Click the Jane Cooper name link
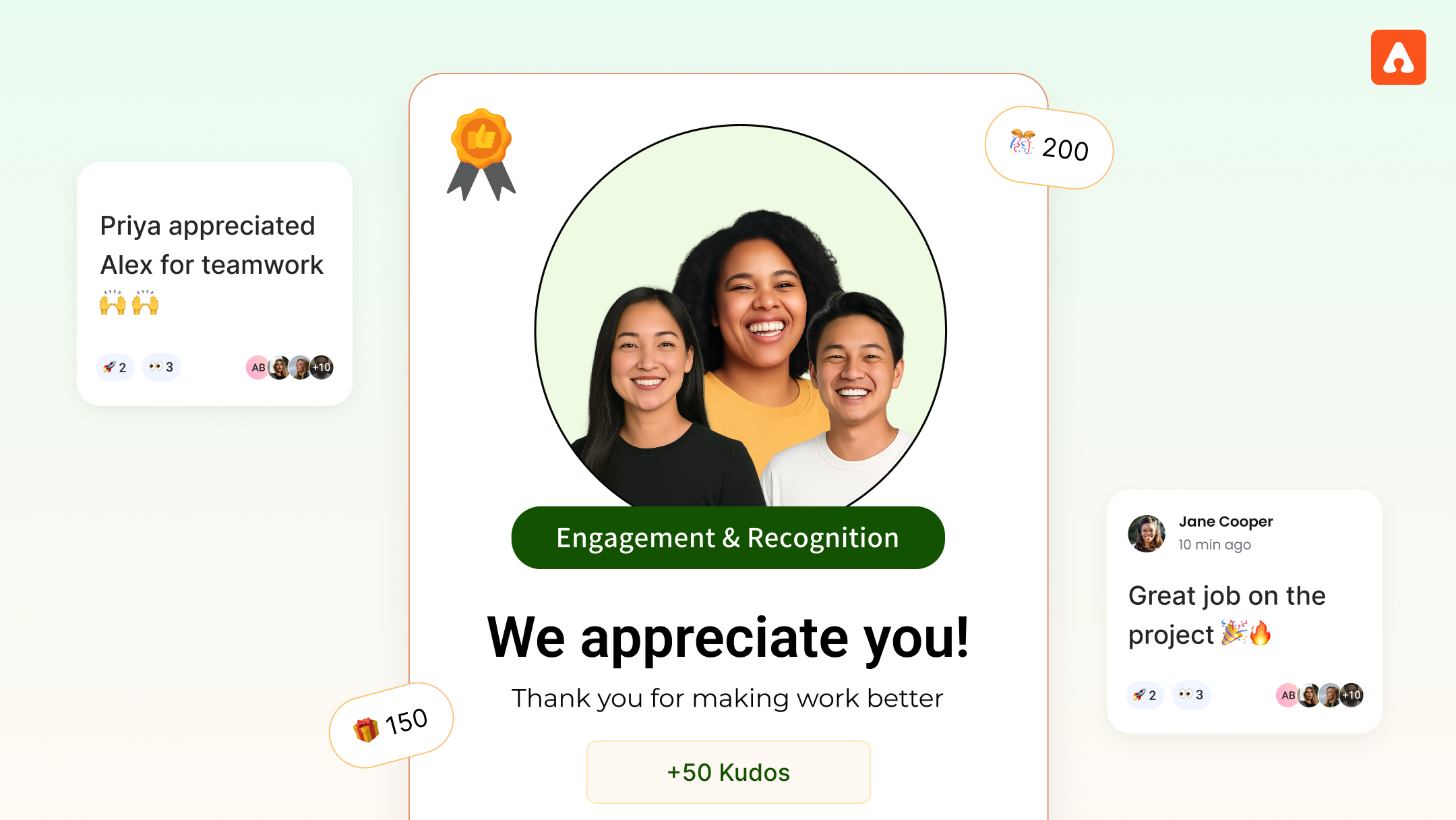This screenshot has width=1456, height=820. [1225, 521]
